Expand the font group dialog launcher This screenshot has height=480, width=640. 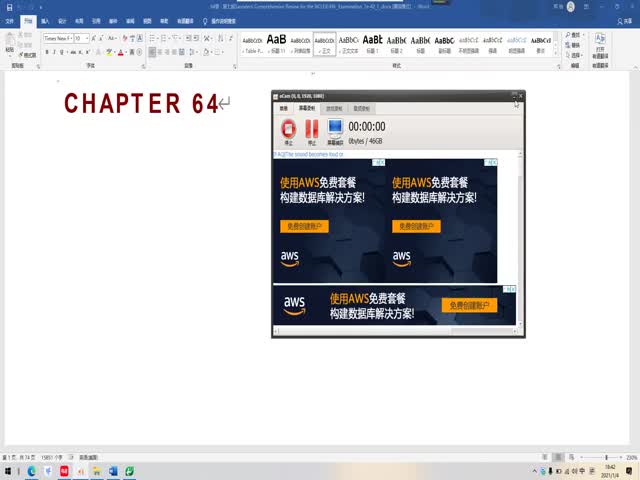(x=143, y=66)
